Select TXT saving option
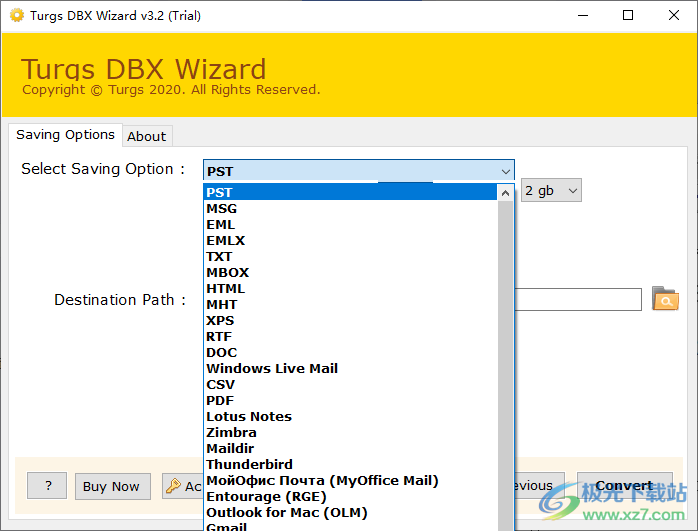Screen dimensions: 698x531 (x=350, y=256)
